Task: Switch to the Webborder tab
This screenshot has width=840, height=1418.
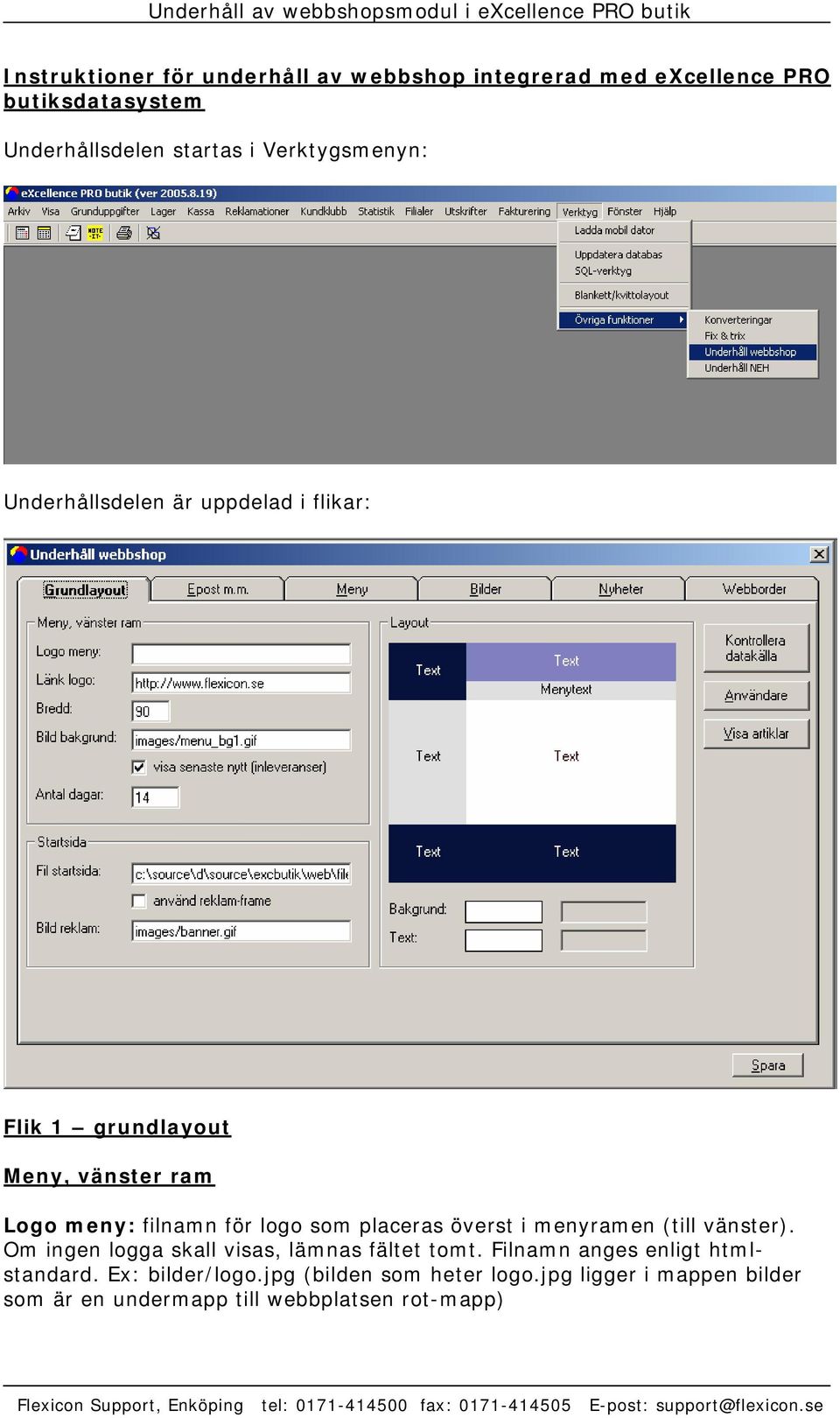Action: coord(753,589)
